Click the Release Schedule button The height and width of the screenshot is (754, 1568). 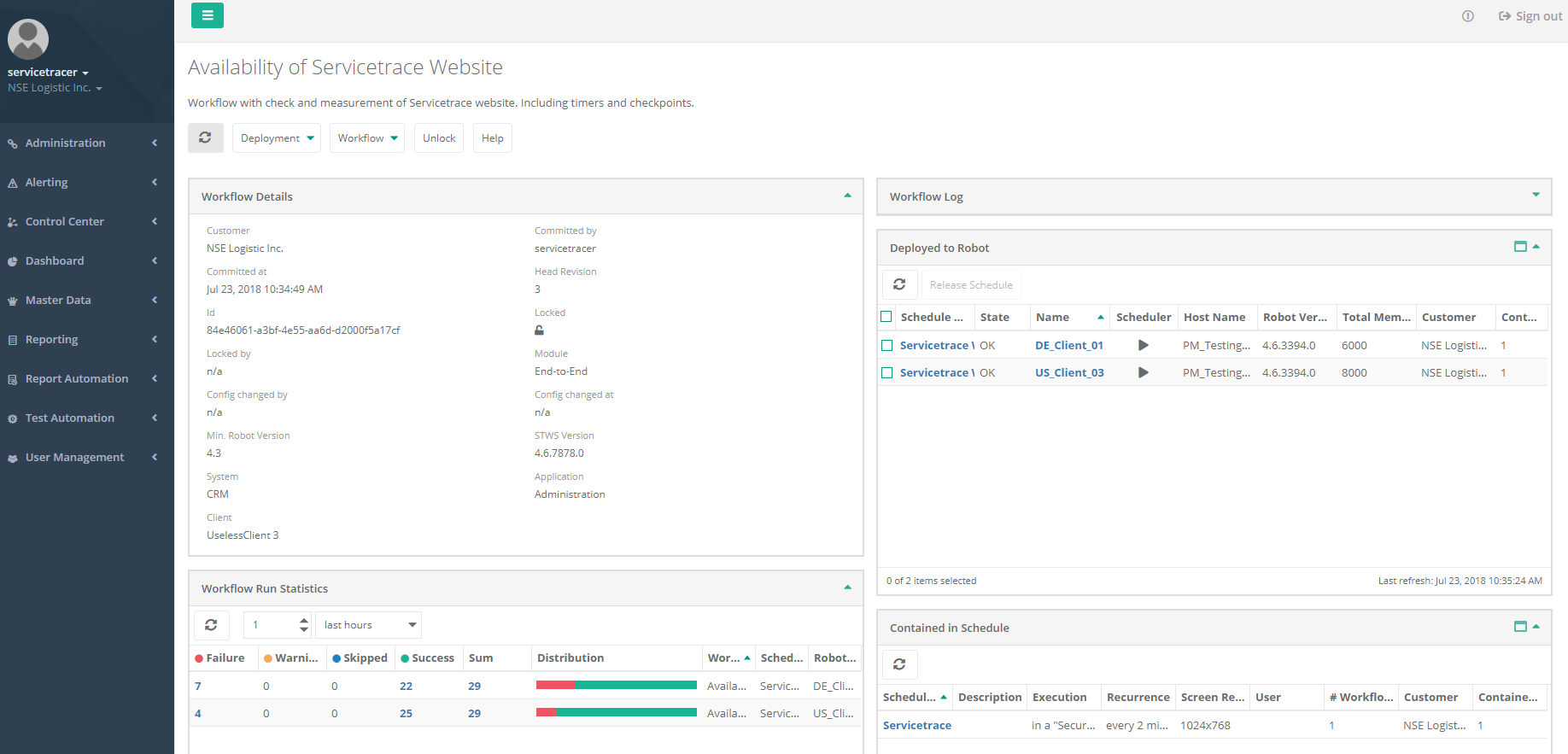click(971, 284)
